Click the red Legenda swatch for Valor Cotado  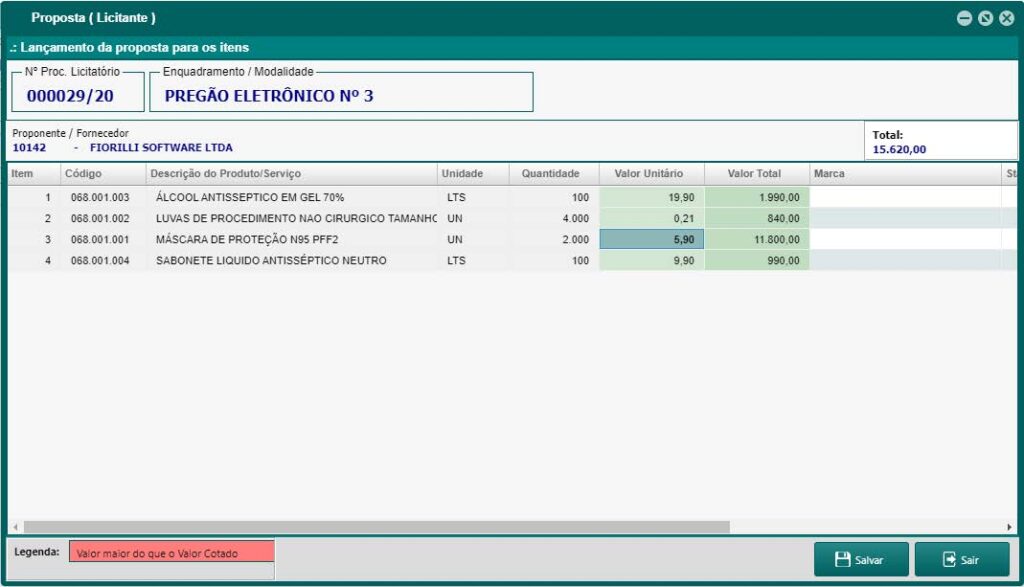point(170,553)
